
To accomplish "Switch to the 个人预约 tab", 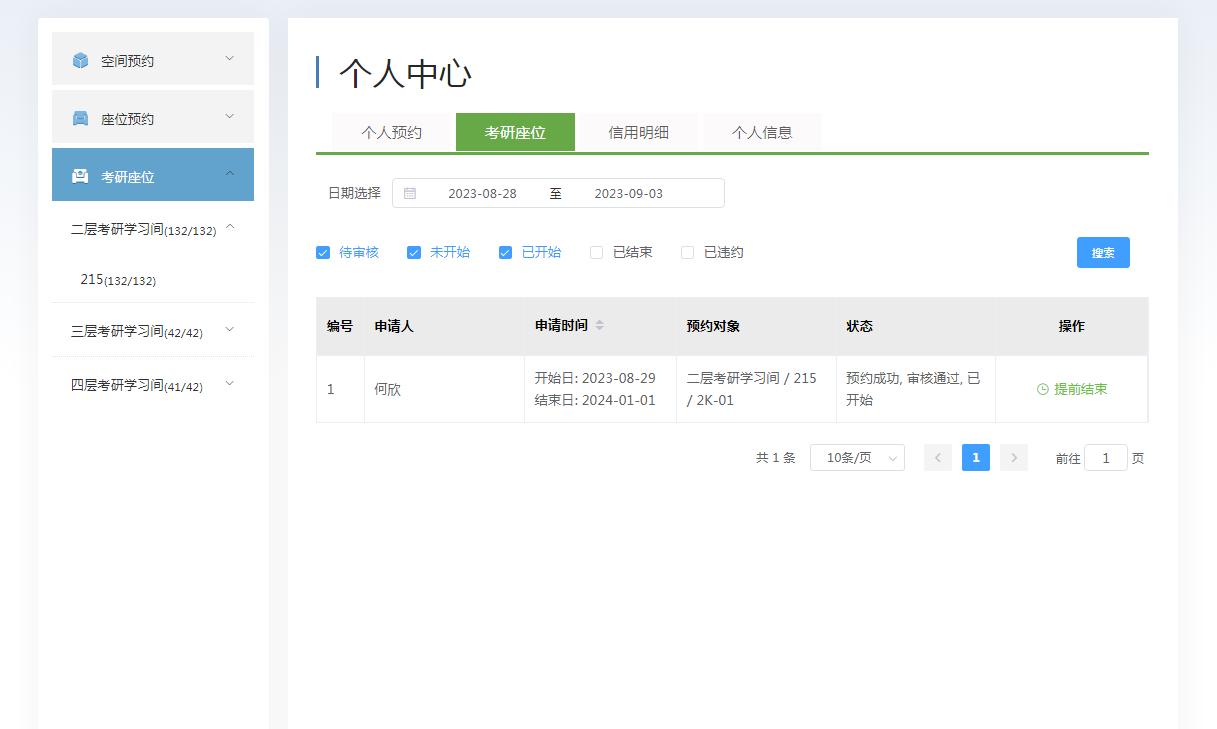I will coord(392,132).
